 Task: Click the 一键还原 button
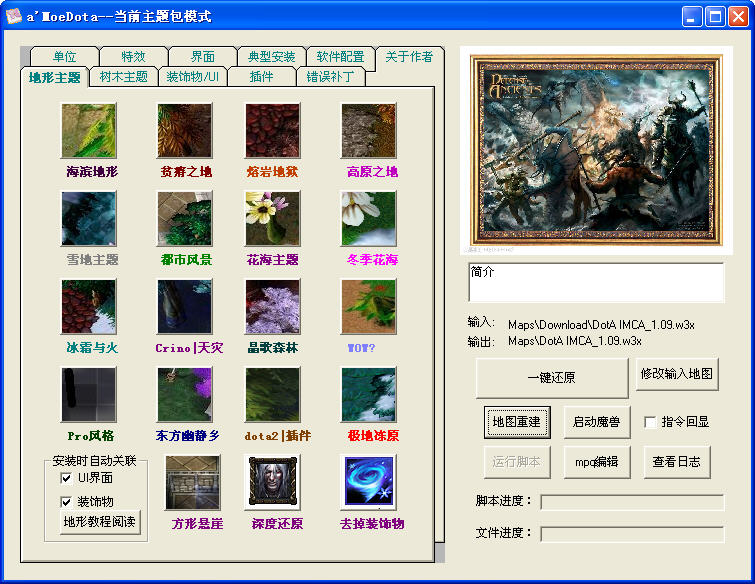click(552, 377)
